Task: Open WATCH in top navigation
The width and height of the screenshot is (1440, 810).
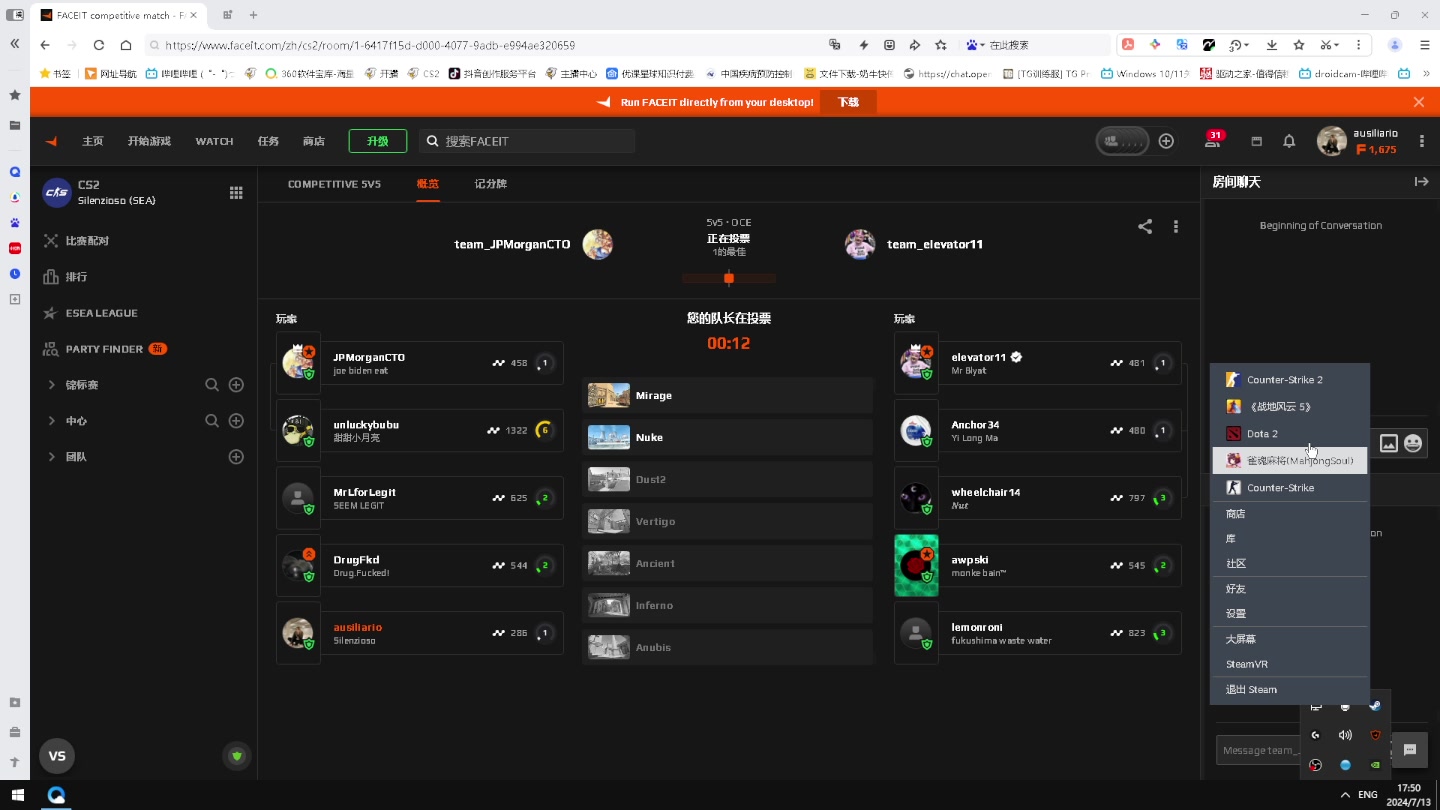Action: [214, 141]
